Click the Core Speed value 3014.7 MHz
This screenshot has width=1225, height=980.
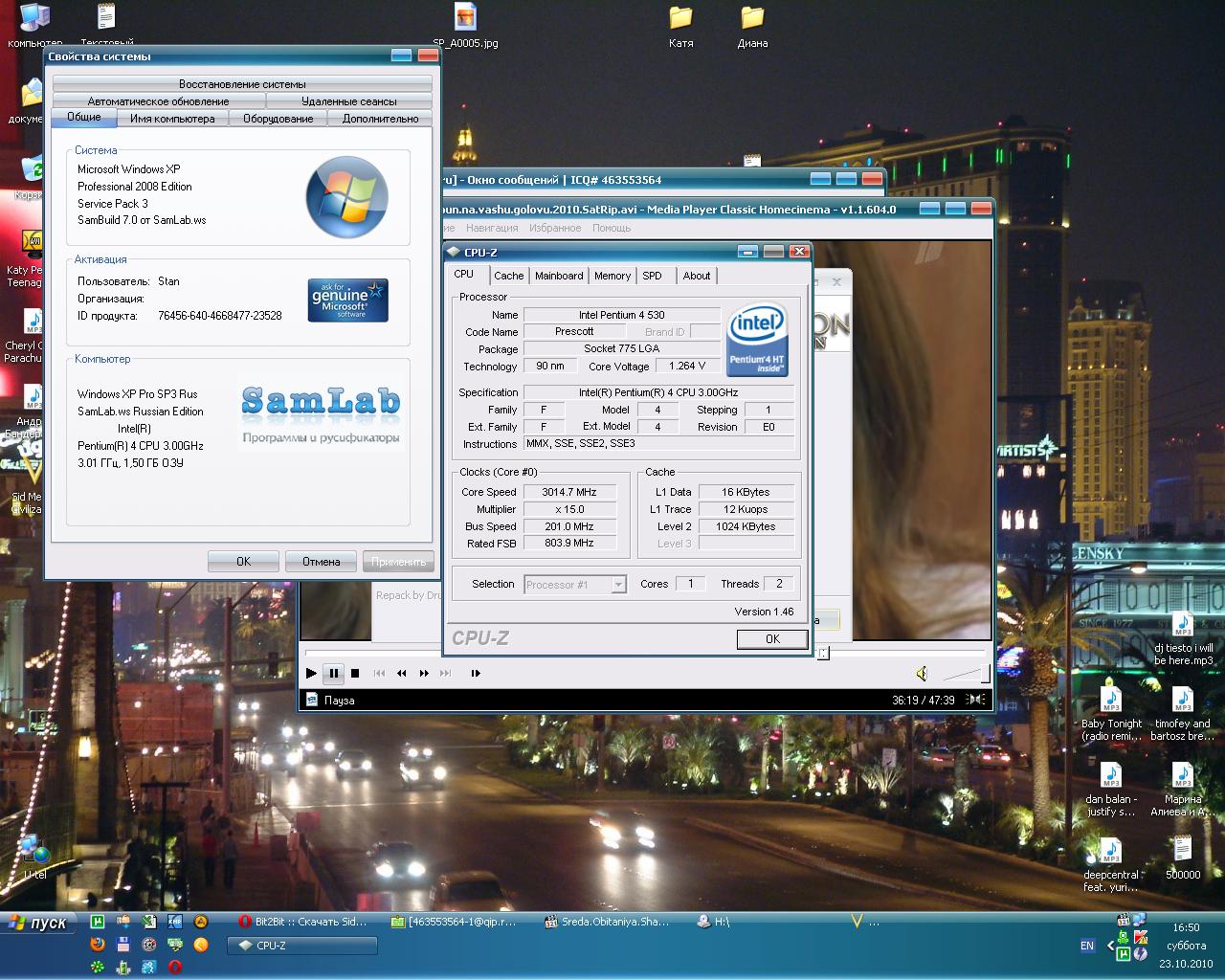[x=570, y=492]
